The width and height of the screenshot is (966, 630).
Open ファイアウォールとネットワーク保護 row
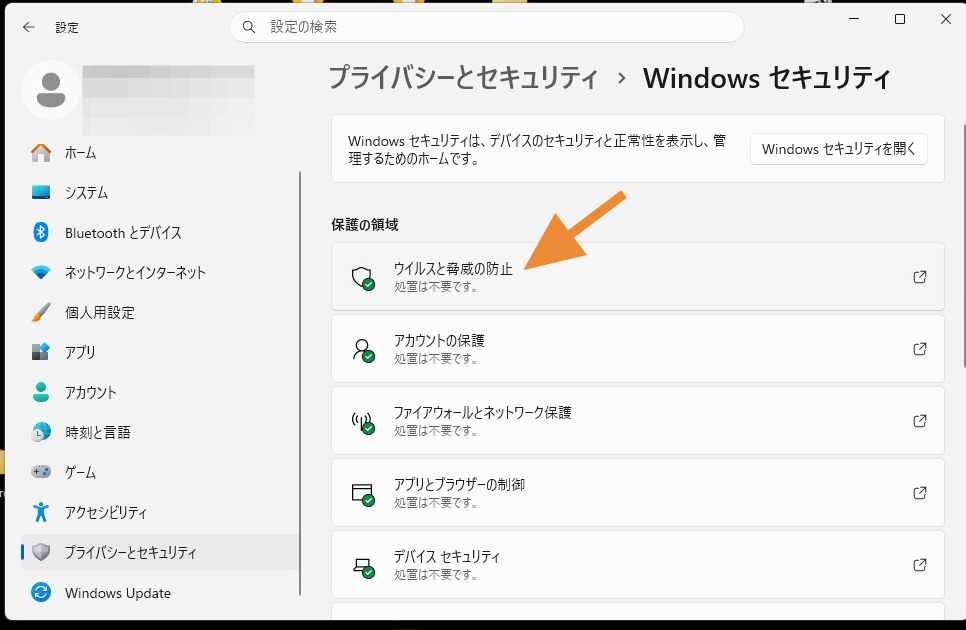click(638, 421)
